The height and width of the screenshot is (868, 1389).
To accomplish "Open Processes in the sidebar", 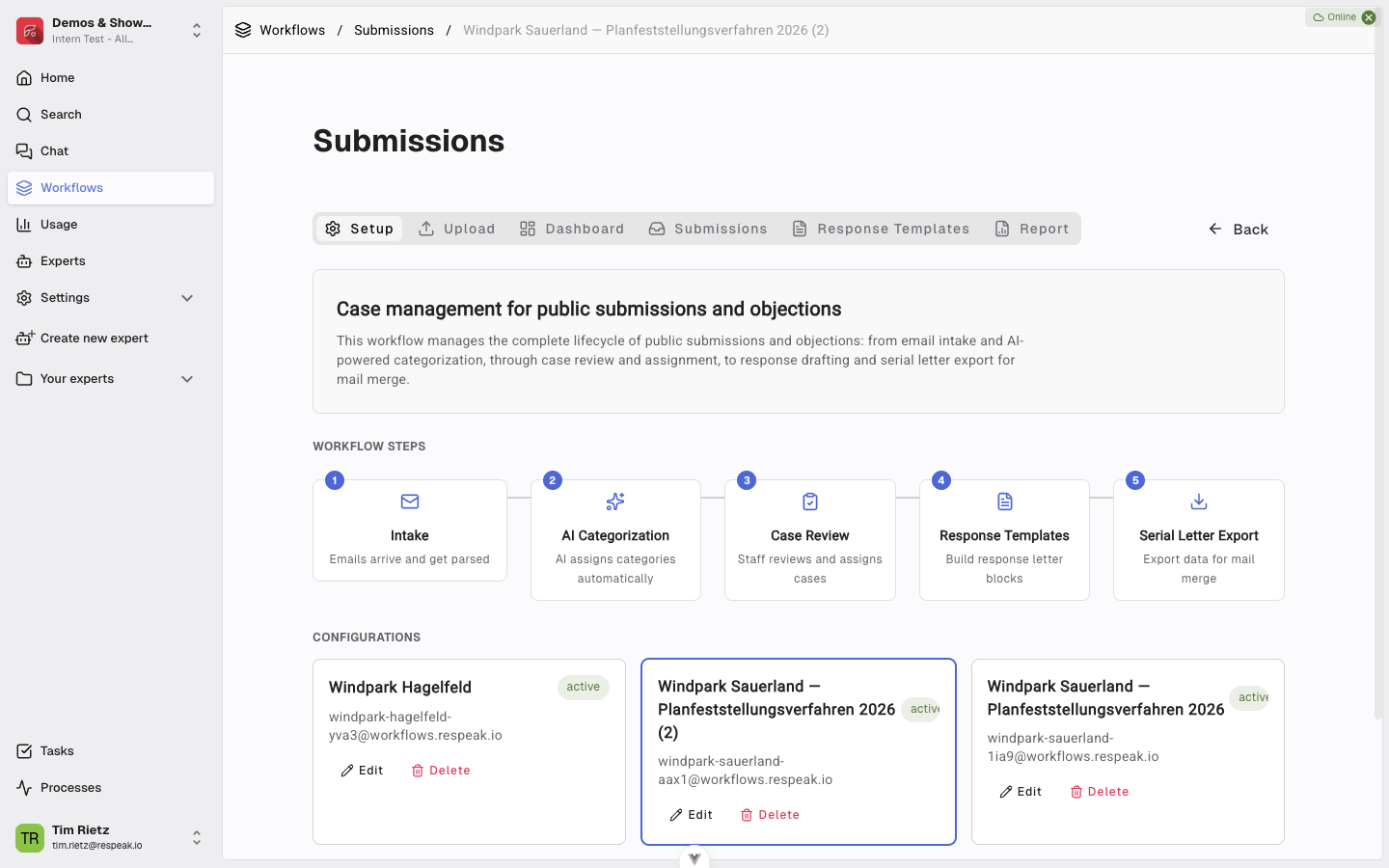I will pos(111,788).
